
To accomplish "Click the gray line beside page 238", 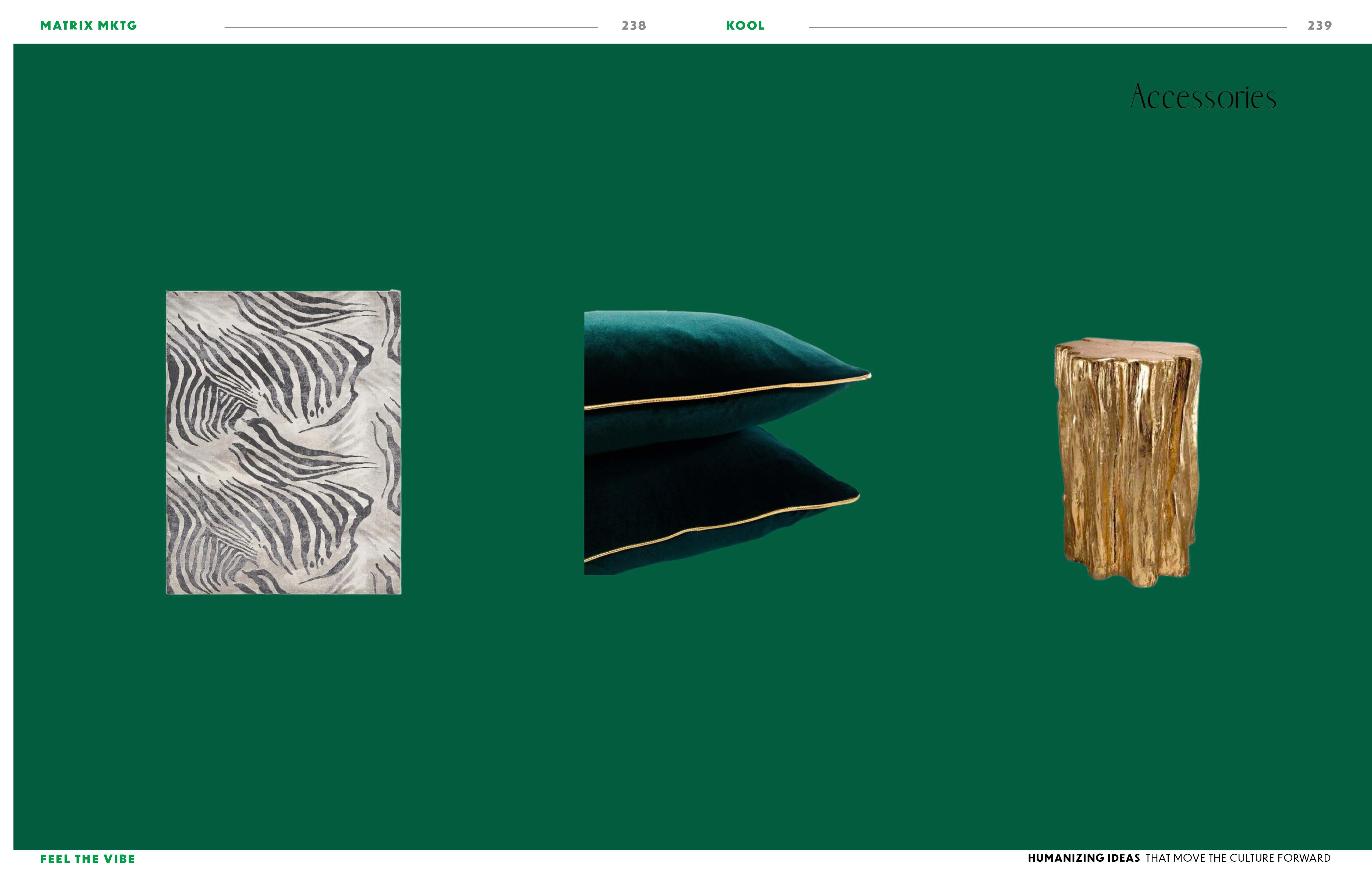I will click(411, 27).
